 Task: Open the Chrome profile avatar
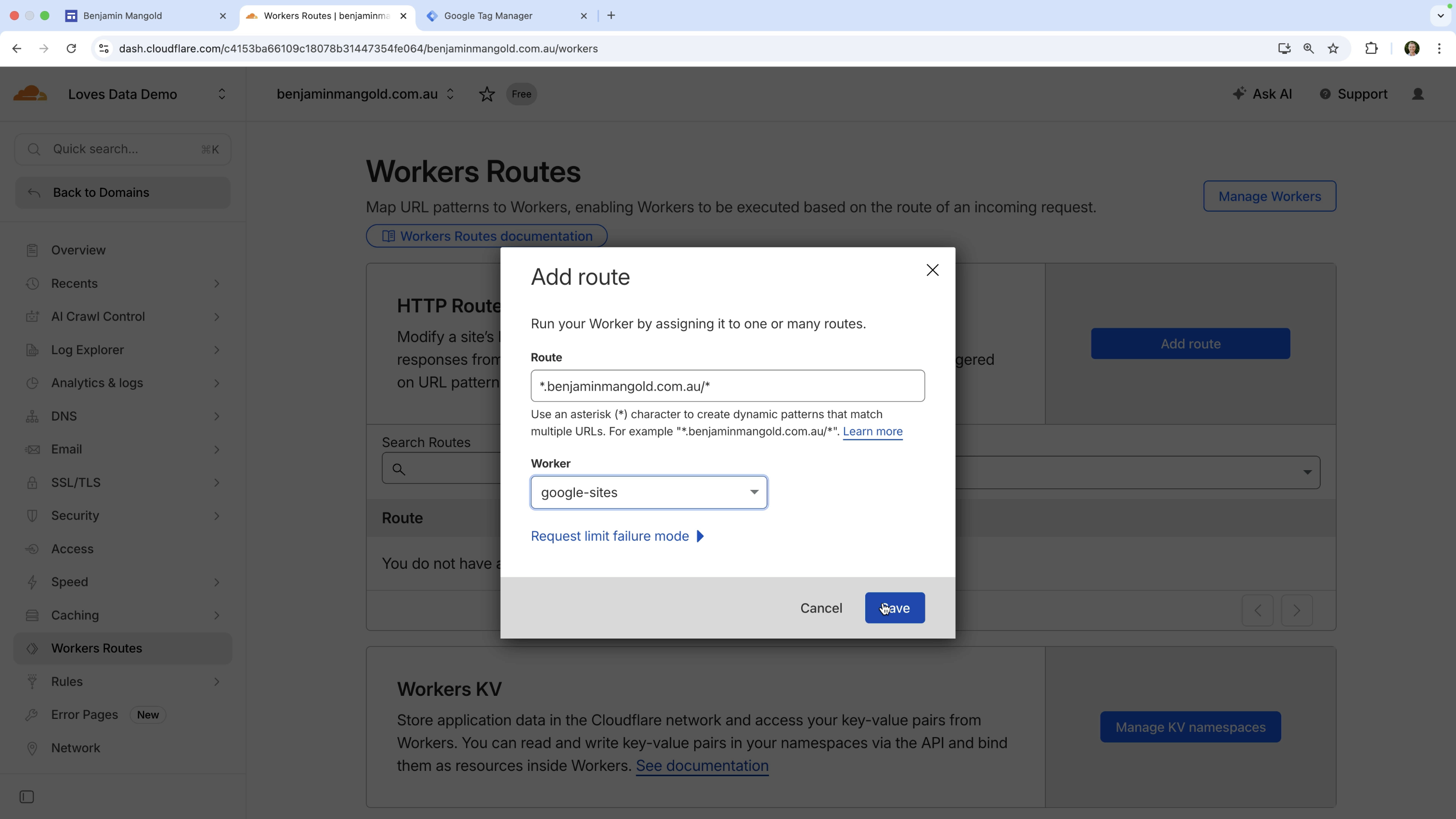pyautogui.click(x=1412, y=49)
